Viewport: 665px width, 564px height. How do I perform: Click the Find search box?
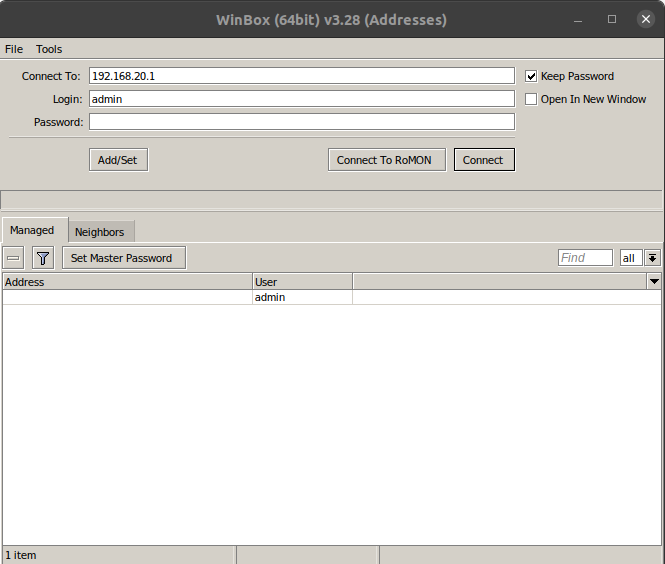(585, 258)
